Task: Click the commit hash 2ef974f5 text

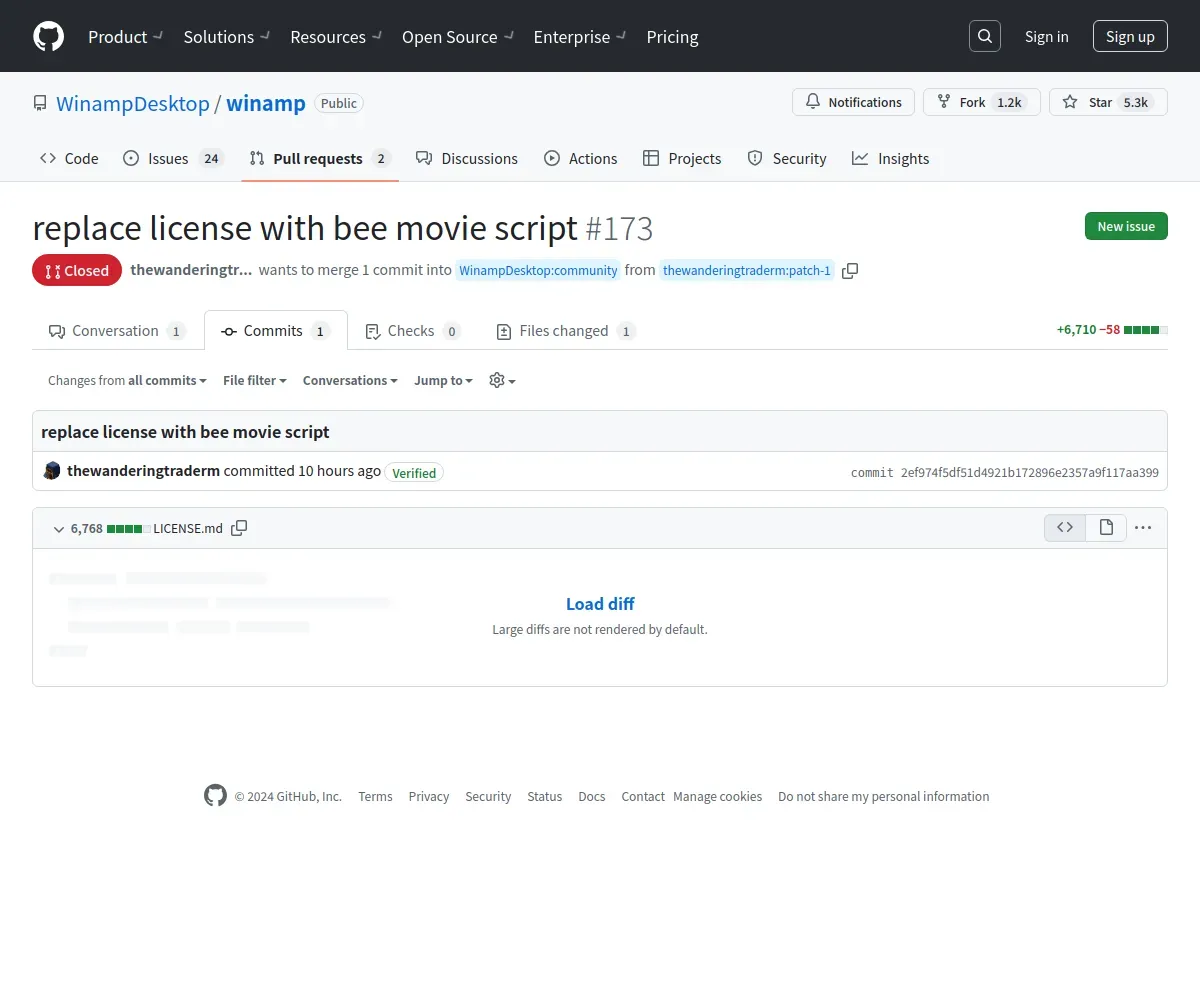Action: click(1028, 472)
